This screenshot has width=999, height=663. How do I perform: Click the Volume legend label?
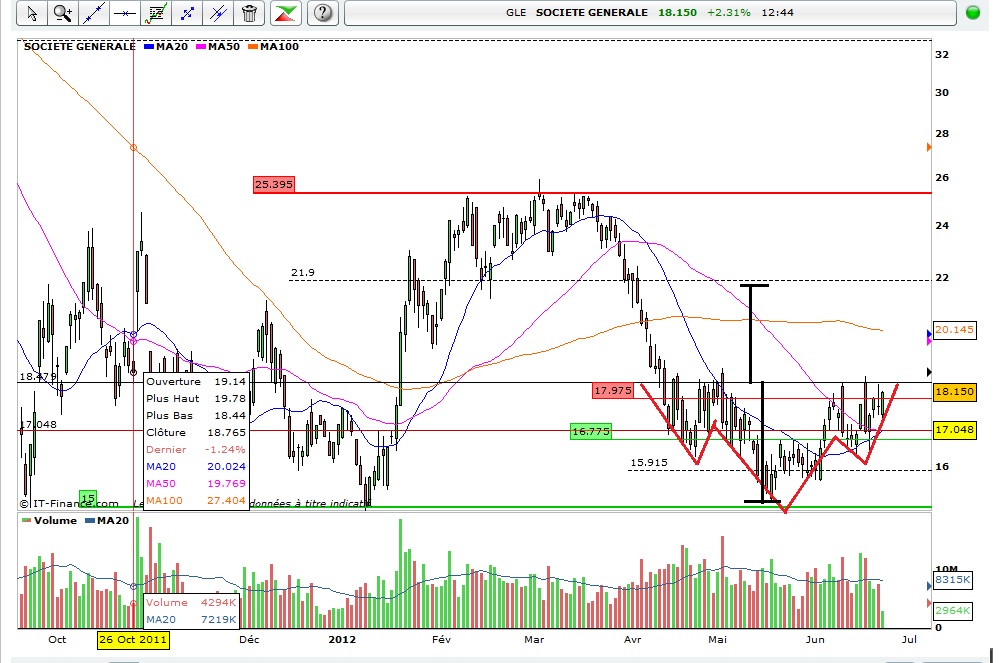tap(55, 520)
